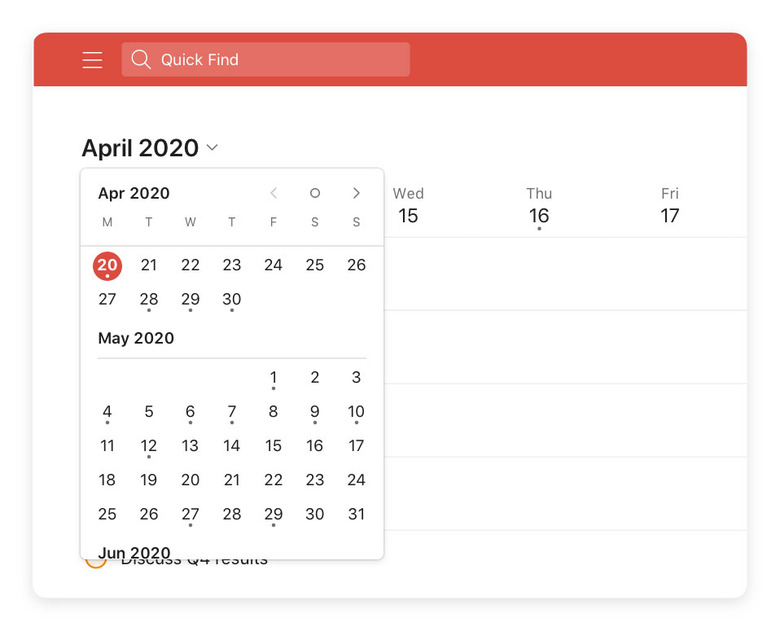The width and height of the screenshot is (780, 631).
Task: Select the Fri 17 day column header
Action: (670, 206)
